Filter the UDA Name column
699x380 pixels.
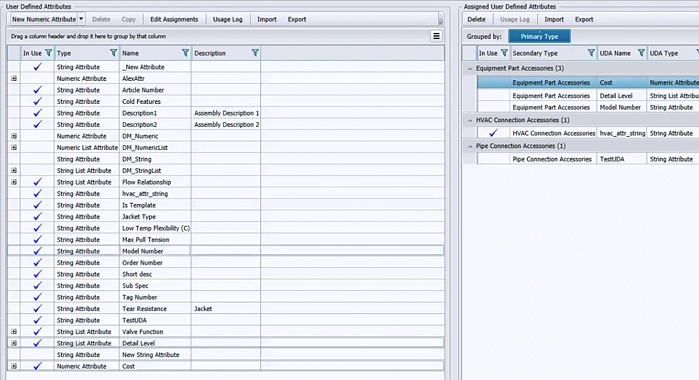click(x=641, y=53)
